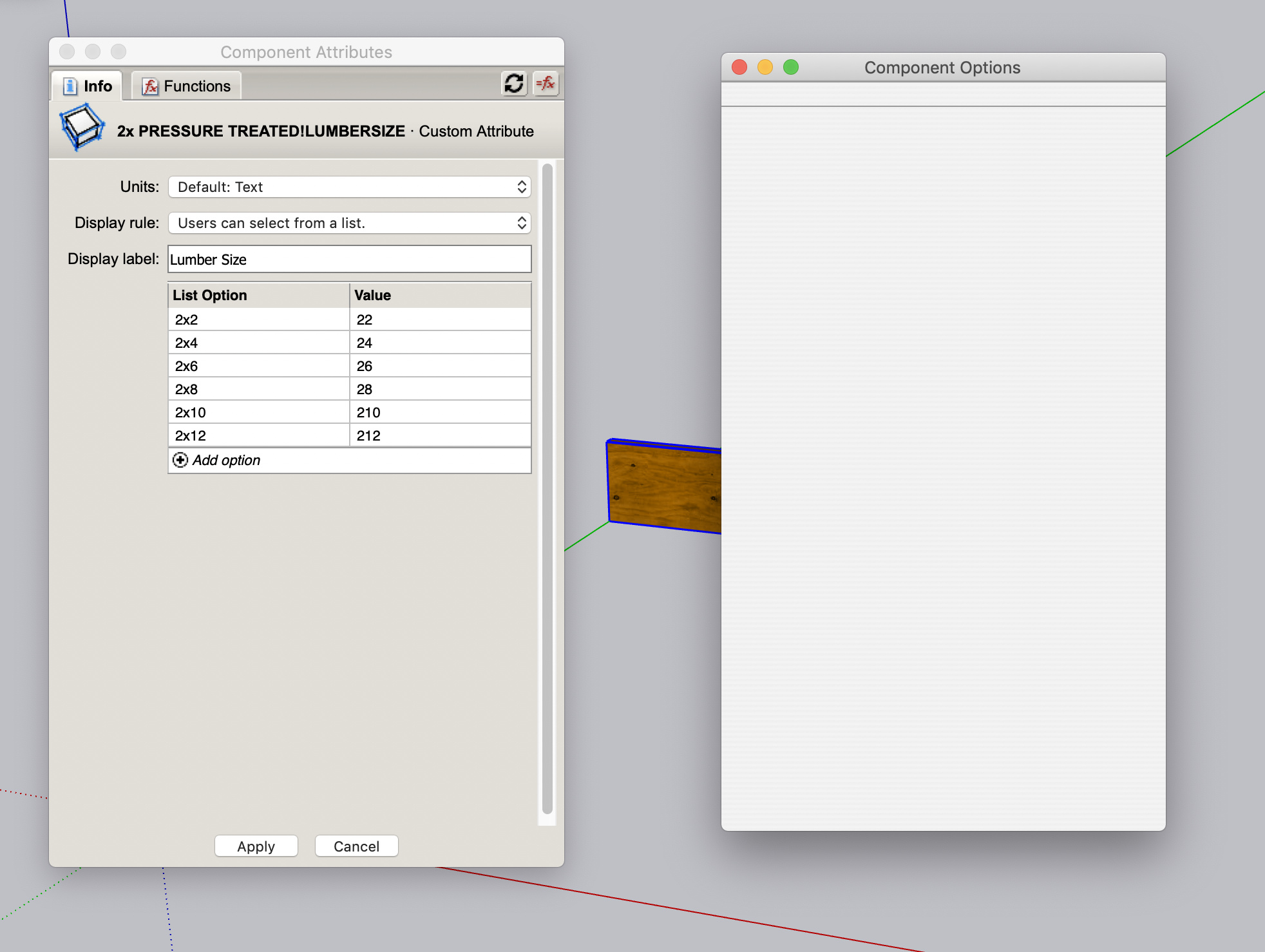
Task: Select the 2x10 list option cell
Action: [258, 412]
